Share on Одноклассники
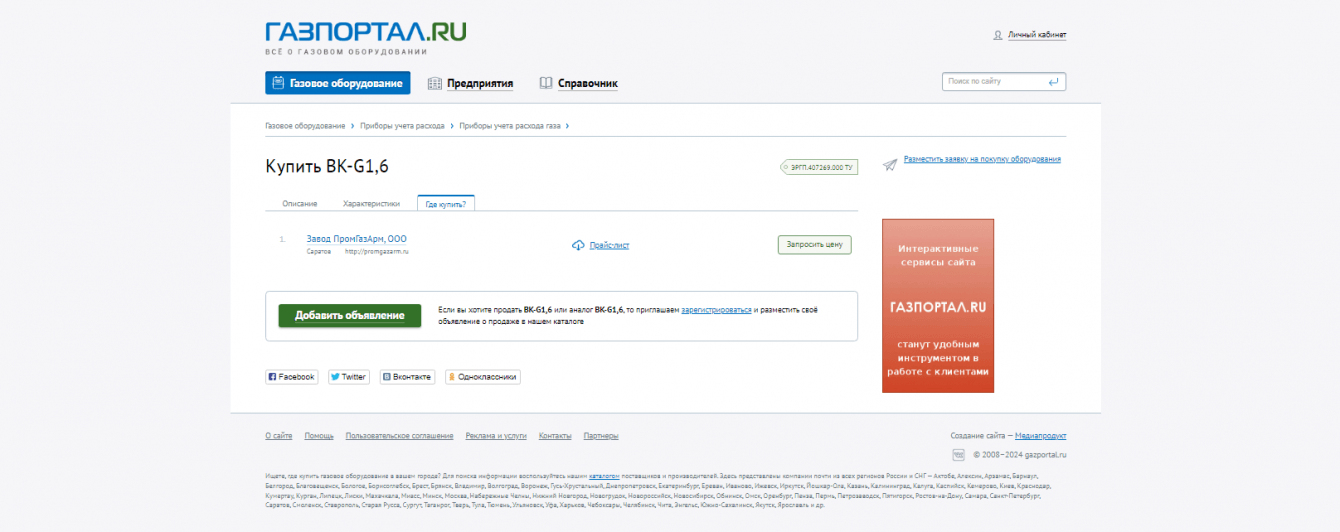The image size is (1340, 532). pyautogui.click(x=483, y=377)
